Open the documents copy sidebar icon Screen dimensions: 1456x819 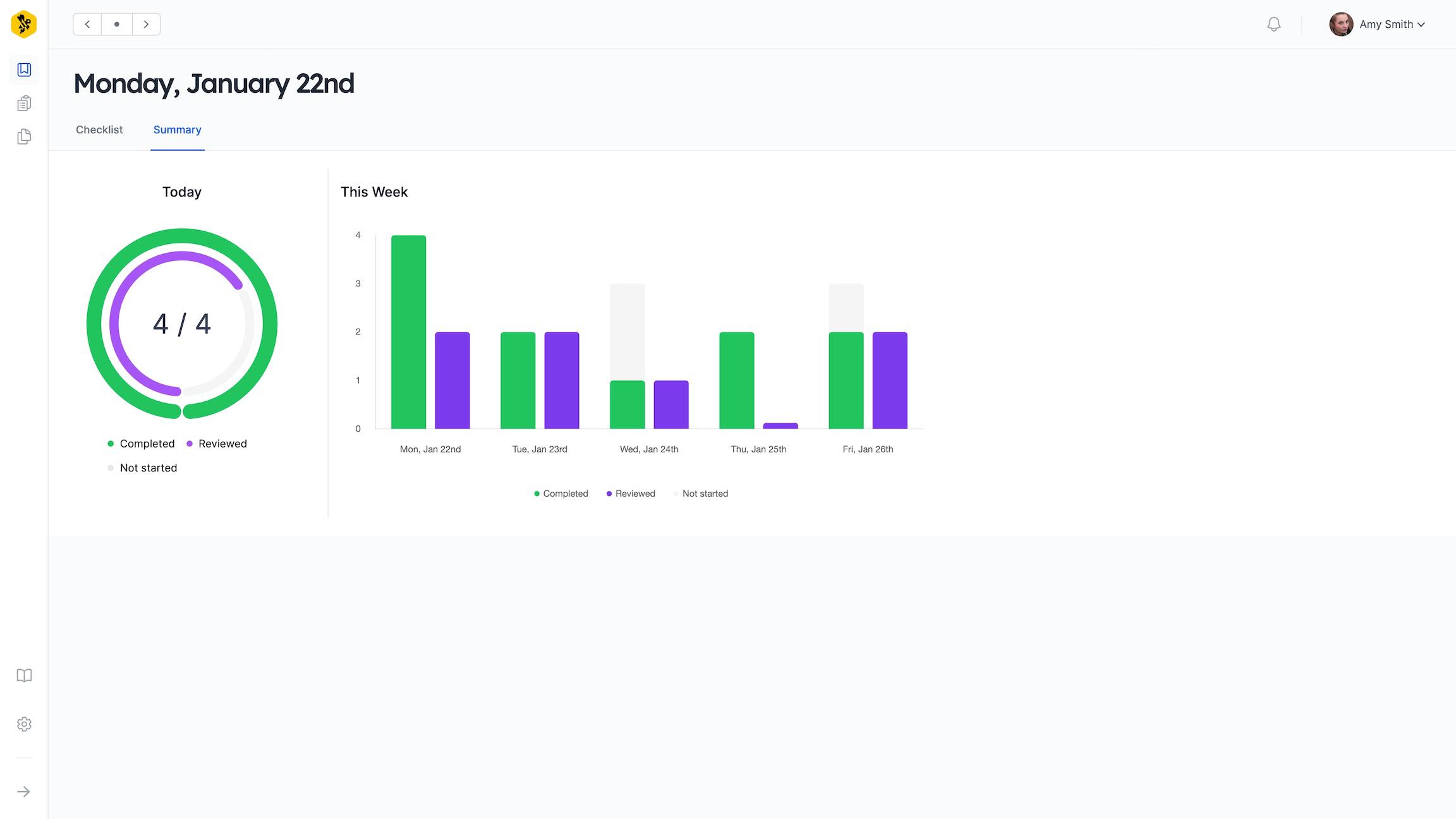pos(24,136)
